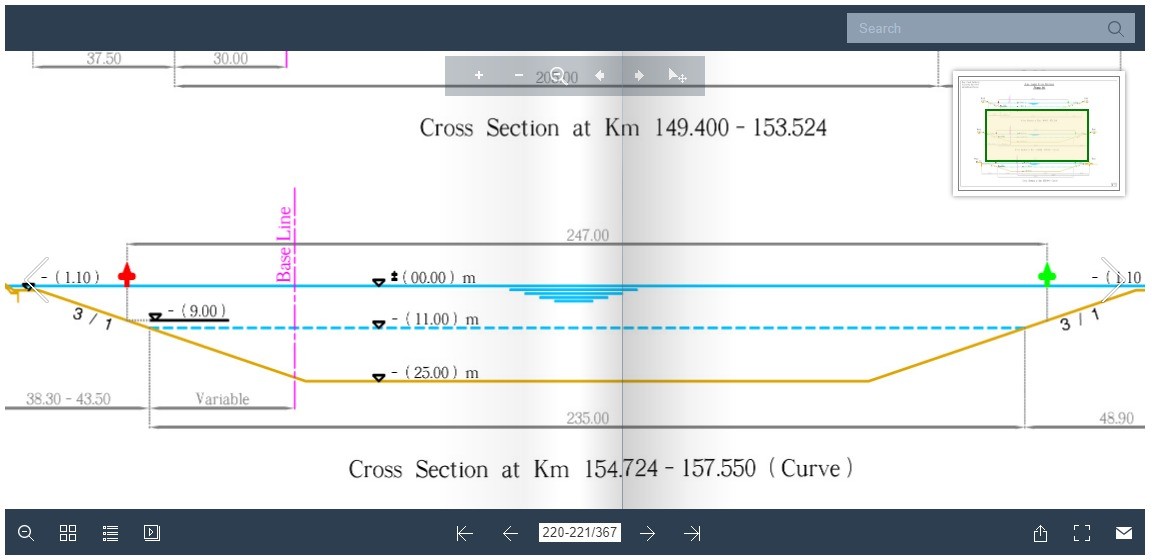Image resolution: width=1152 pixels, height=560 pixels.
Task: Start the autoplay slideshow
Action: (152, 533)
